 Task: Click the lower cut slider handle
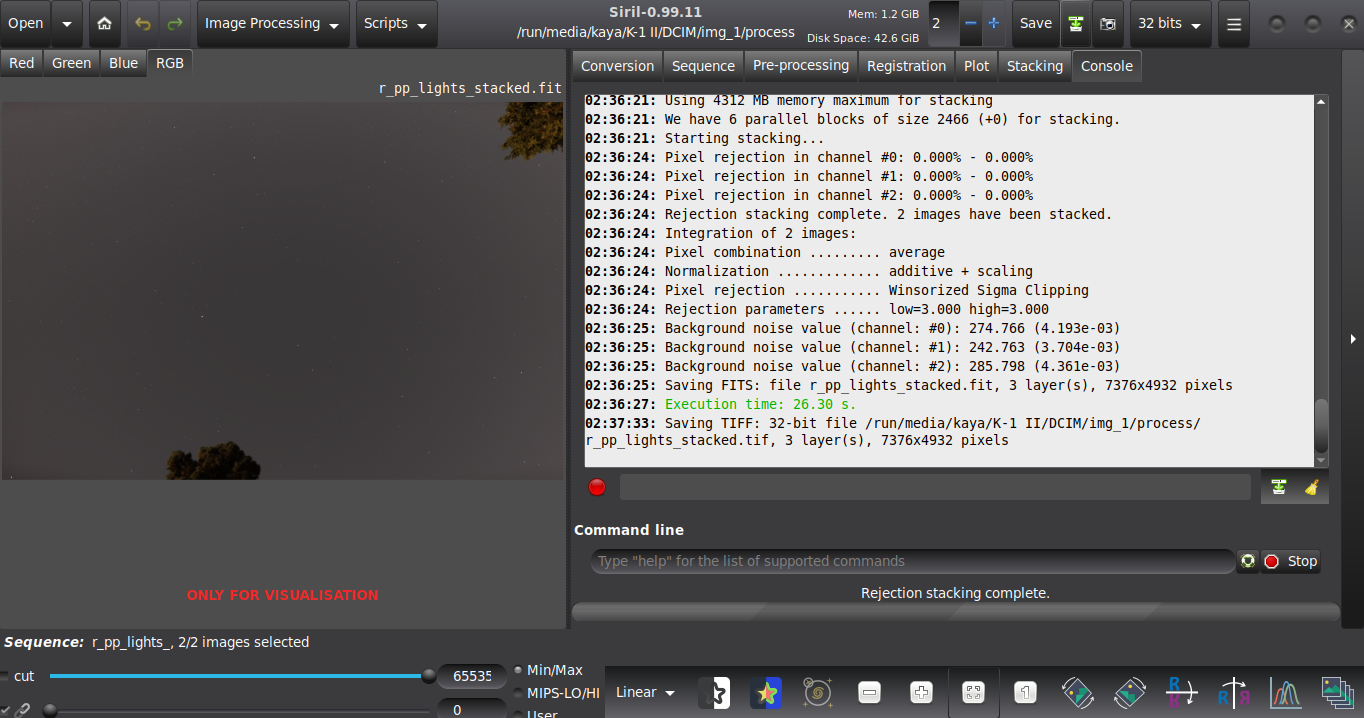coord(49,710)
